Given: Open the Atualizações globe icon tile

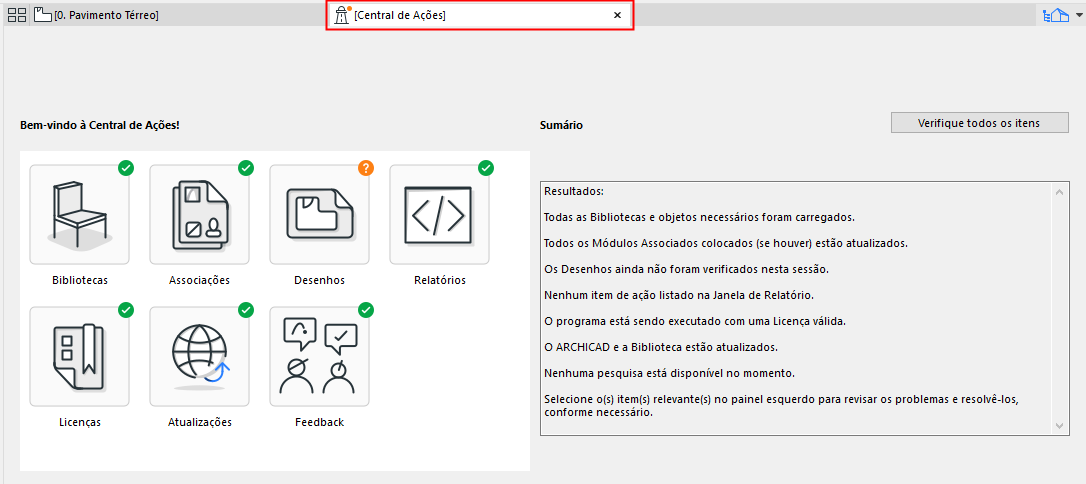Looking at the screenshot, I should (x=199, y=357).
